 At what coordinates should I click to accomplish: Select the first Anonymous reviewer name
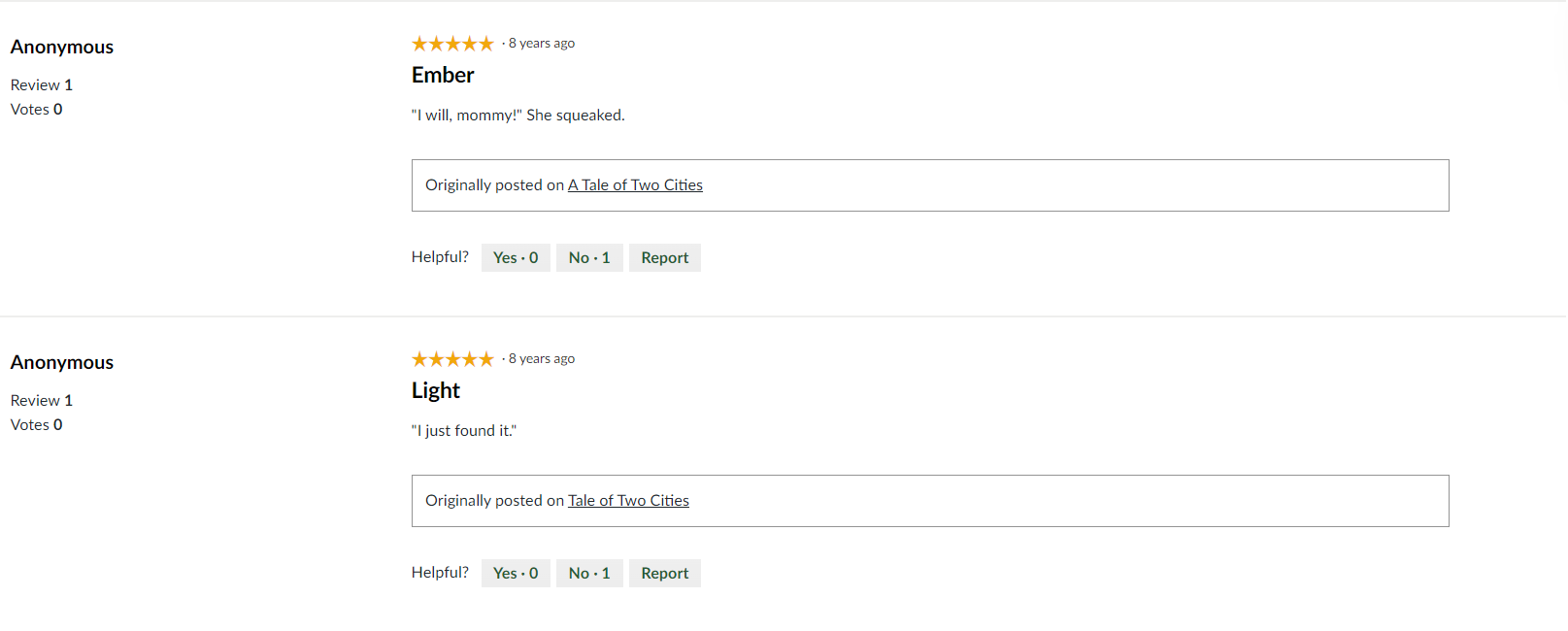click(62, 47)
